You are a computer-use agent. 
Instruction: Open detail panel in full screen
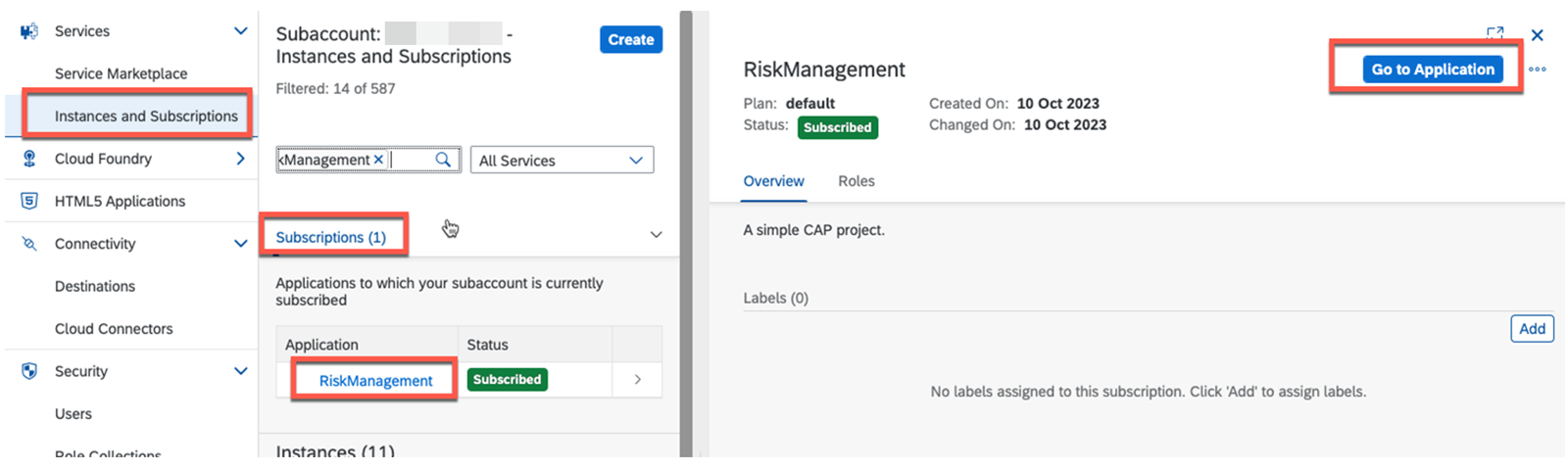(x=1494, y=33)
